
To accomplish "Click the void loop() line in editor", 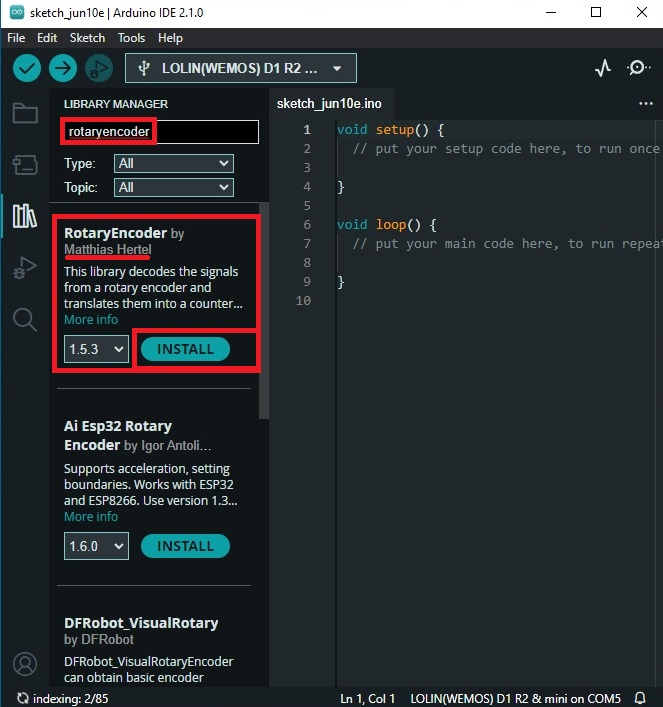I will [x=387, y=225].
